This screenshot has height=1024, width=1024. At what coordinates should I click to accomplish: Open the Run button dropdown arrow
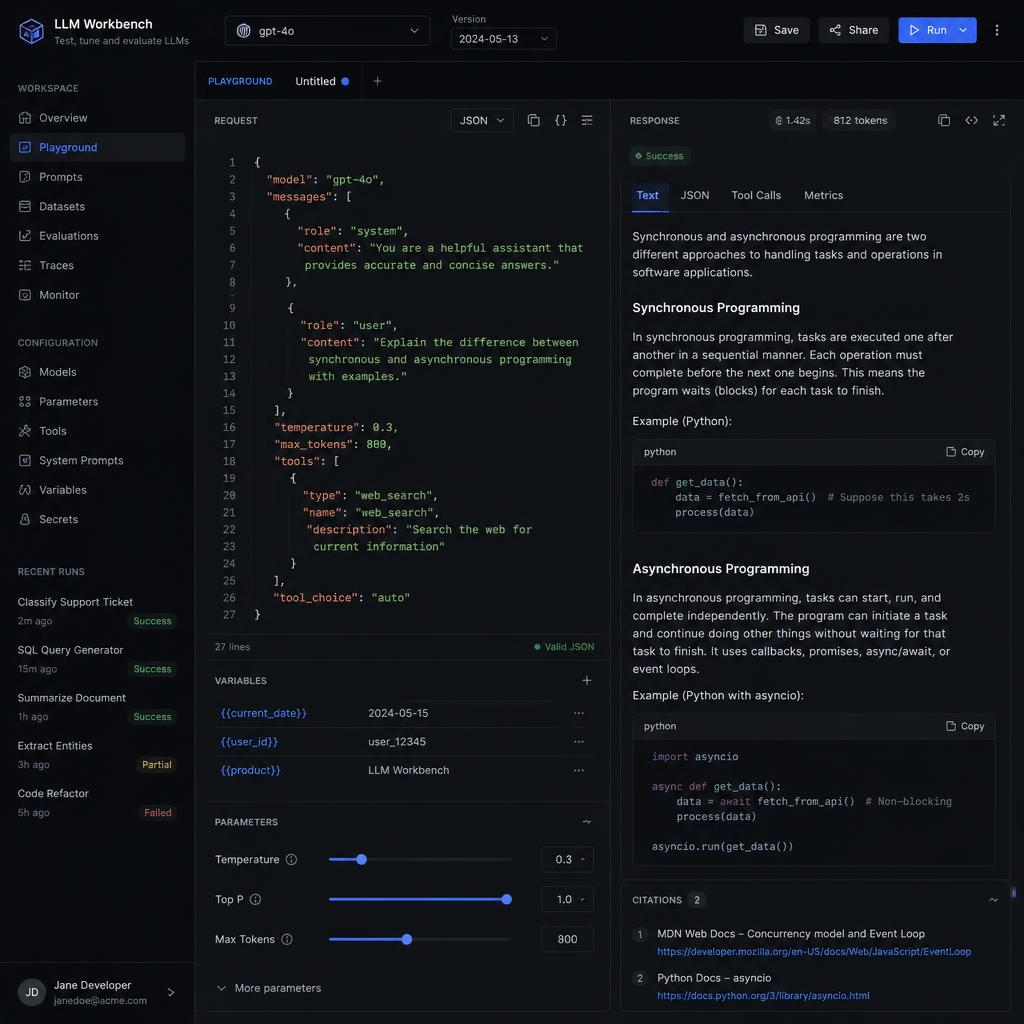(963, 30)
